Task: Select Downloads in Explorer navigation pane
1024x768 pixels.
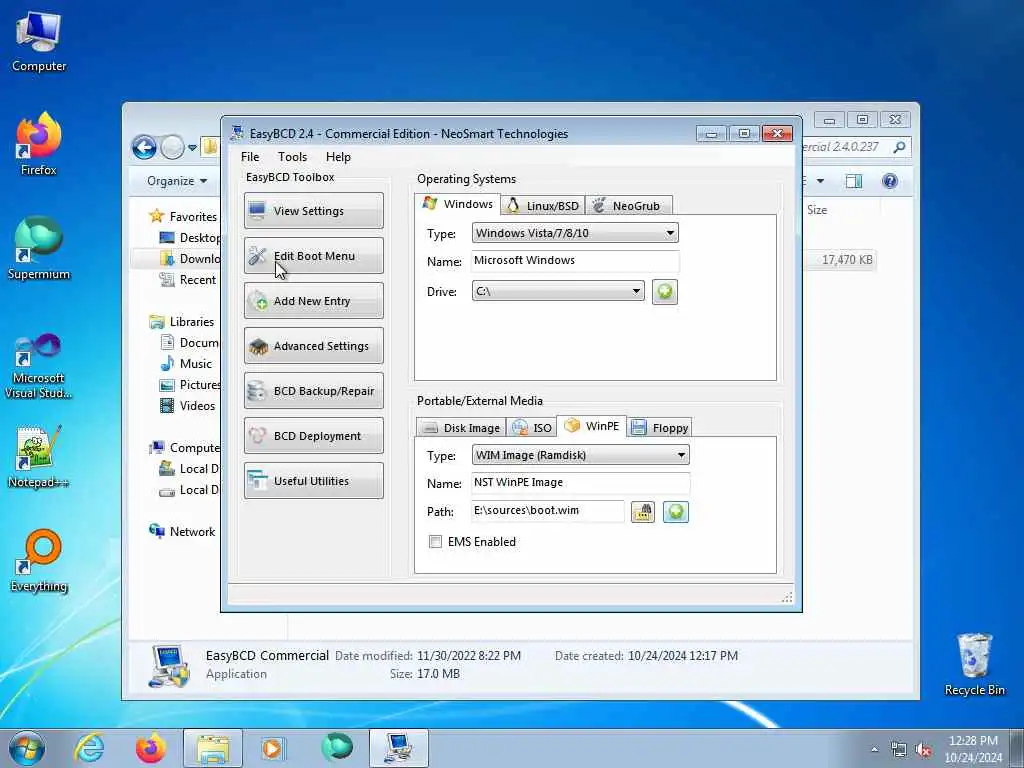Action: [x=190, y=259]
